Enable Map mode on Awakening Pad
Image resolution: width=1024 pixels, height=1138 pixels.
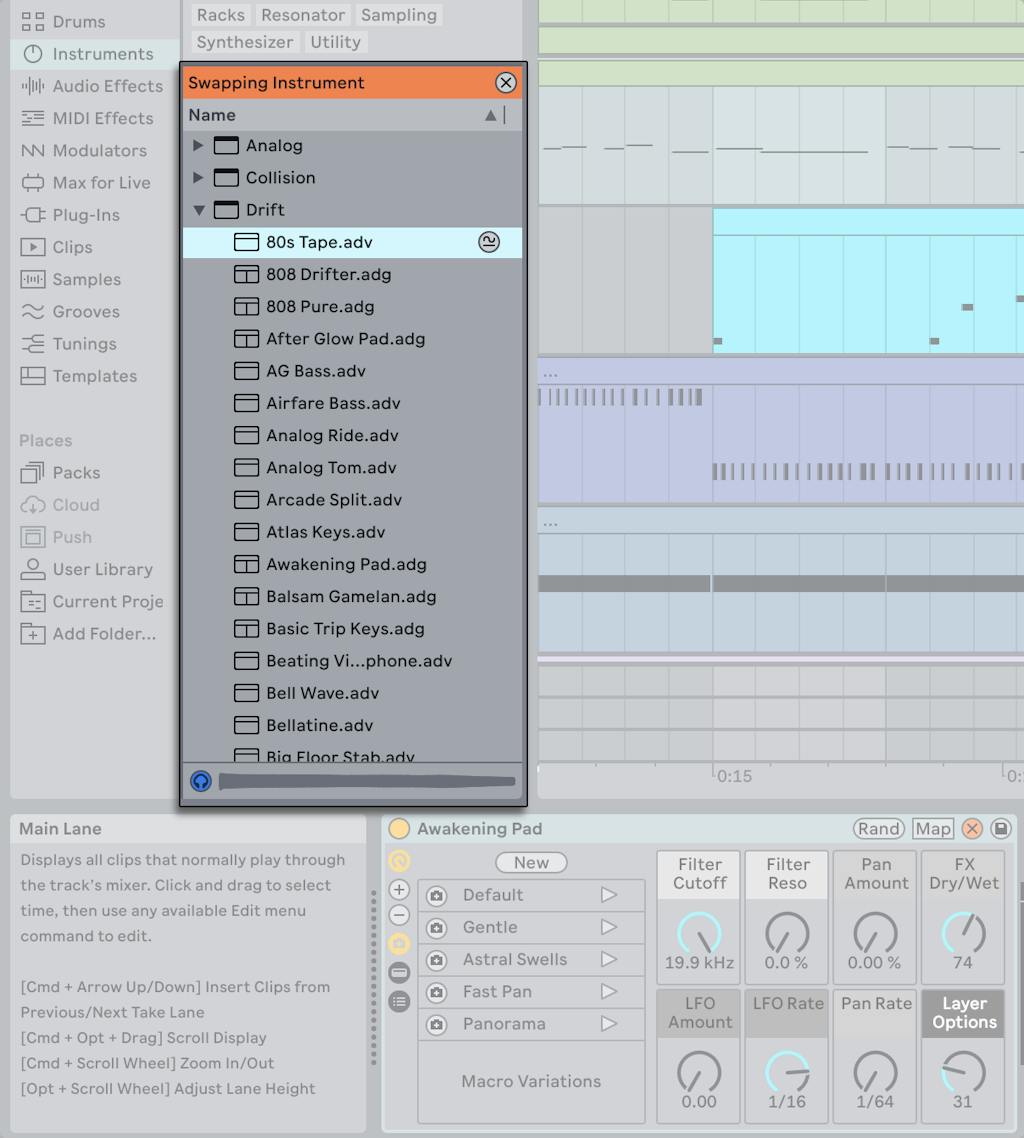[933, 828]
